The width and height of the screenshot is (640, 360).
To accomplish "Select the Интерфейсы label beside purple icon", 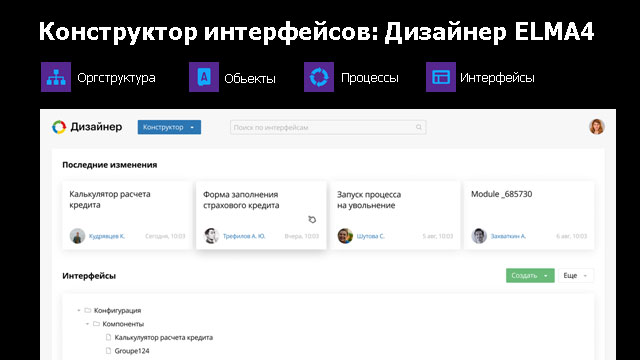I will tap(497, 78).
